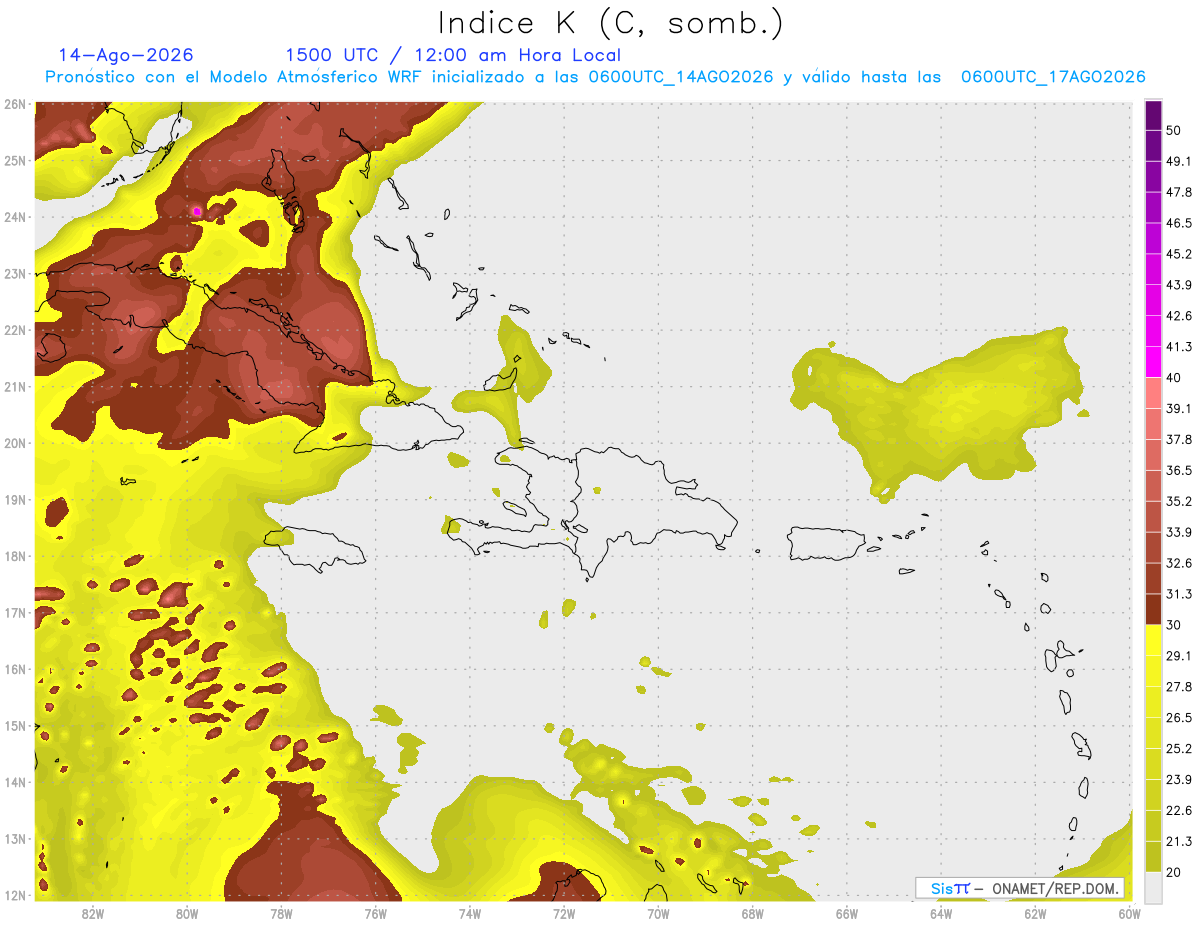Select the colorbar value "43.9"

point(1179,285)
